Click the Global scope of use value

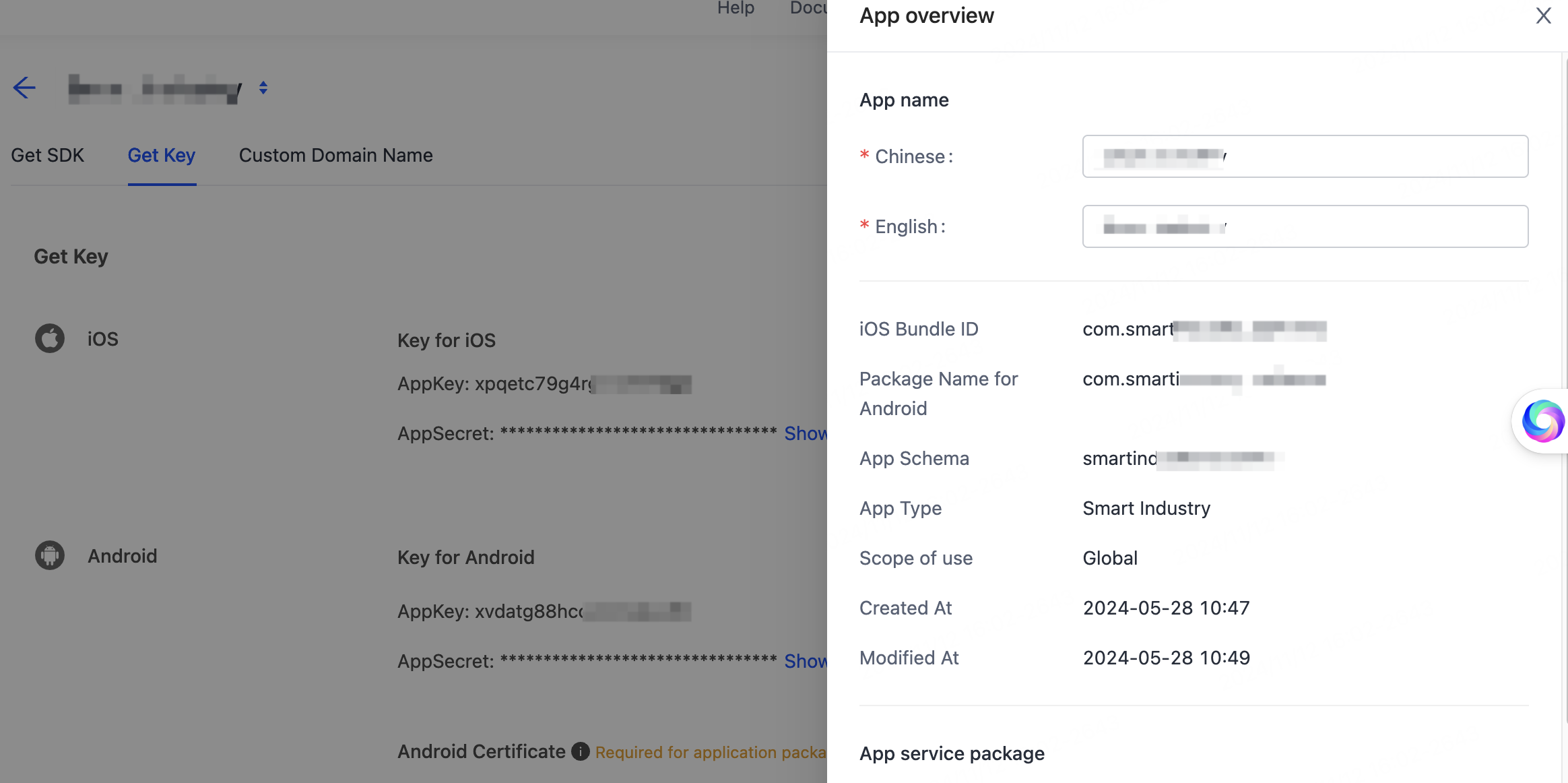1110,558
